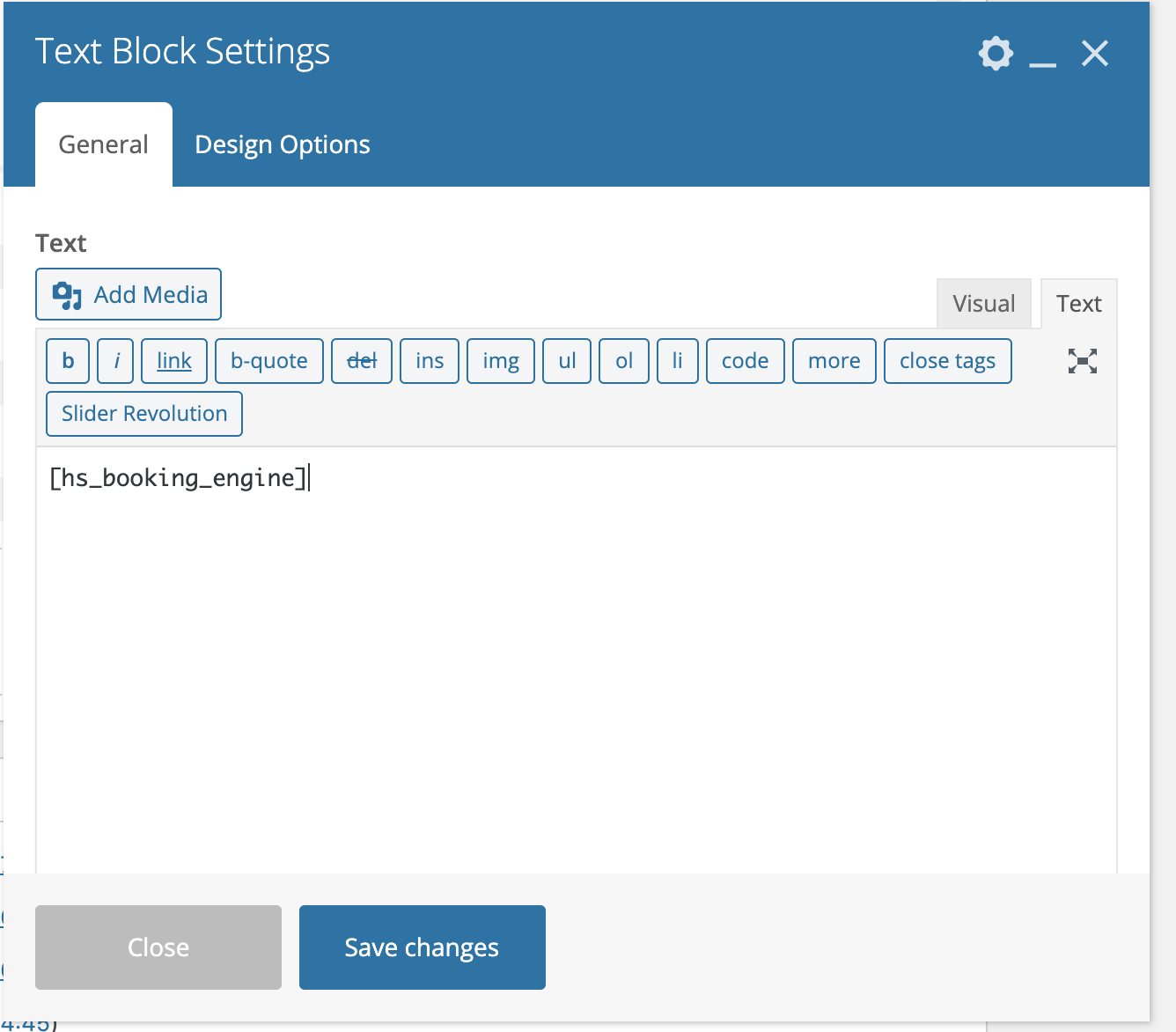Select the Text editor mode tab
Viewport: 1176px width, 1032px height.
point(1078,304)
